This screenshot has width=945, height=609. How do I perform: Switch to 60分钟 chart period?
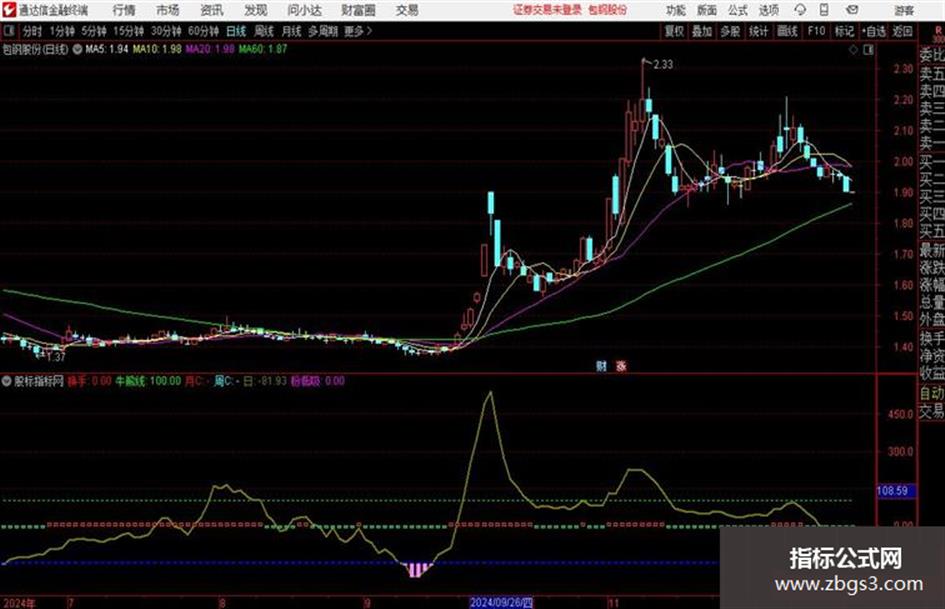(203, 31)
